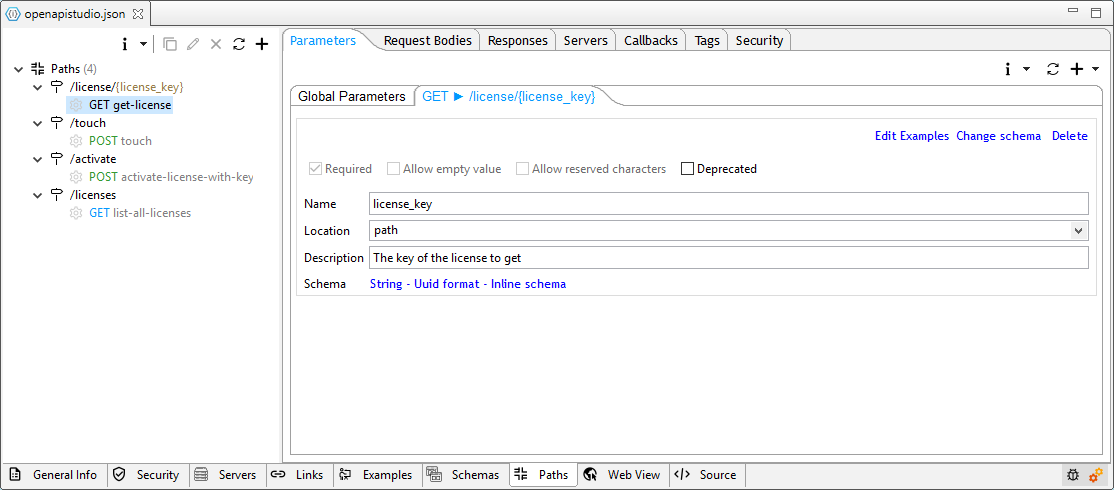Click into the Description text field

[727, 258]
